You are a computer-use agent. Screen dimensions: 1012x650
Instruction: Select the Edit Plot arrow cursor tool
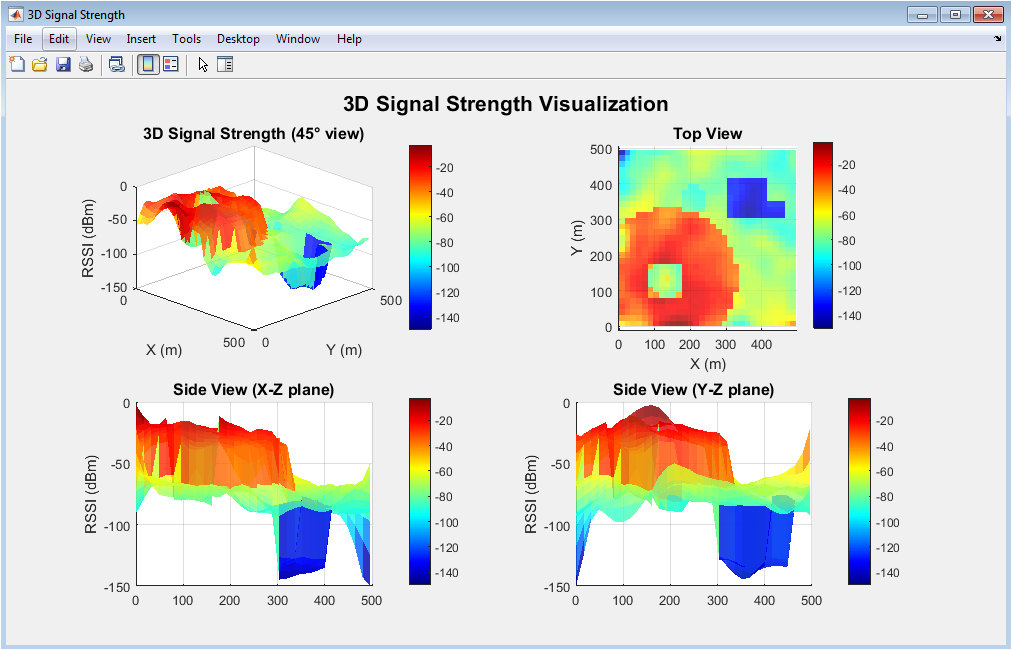(203, 65)
